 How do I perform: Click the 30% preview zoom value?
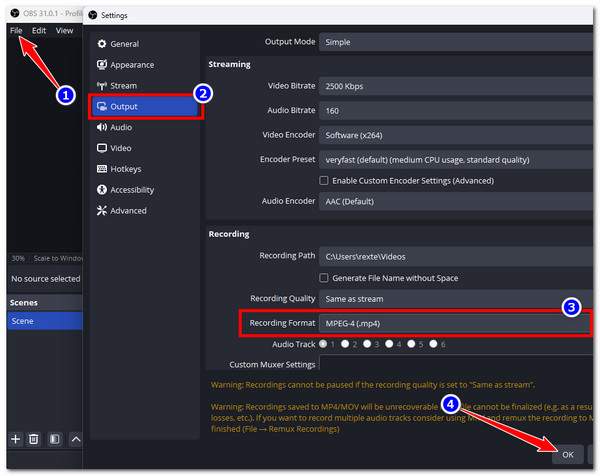[x=18, y=259]
